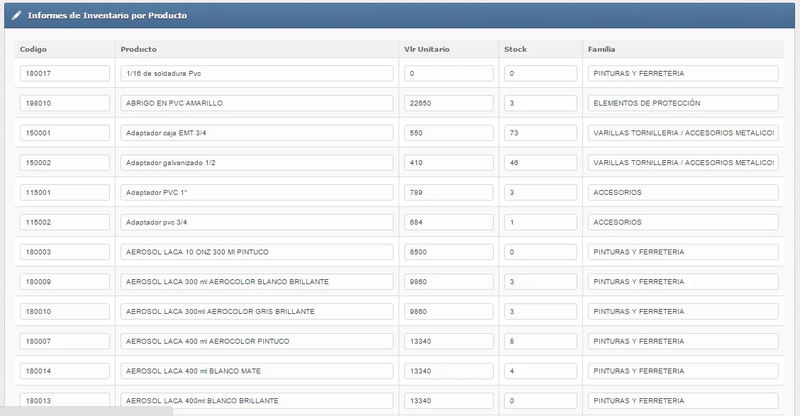Click product field Adaptador galvanizado 1/2

(x=256, y=162)
